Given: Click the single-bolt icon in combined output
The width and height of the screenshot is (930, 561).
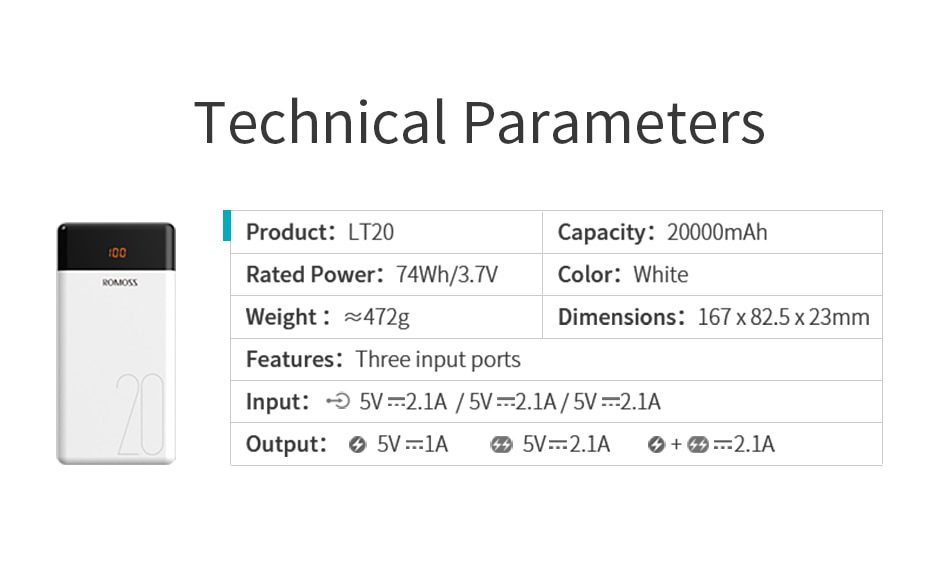Looking at the screenshot, I should 656,444.
